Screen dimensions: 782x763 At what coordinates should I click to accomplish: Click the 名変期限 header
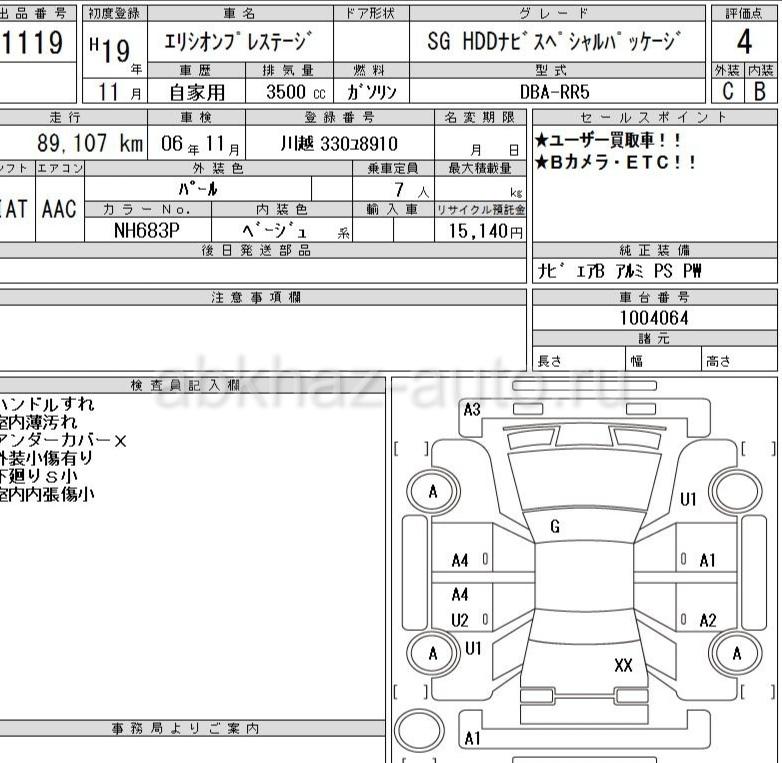click(x=480, y=117)
